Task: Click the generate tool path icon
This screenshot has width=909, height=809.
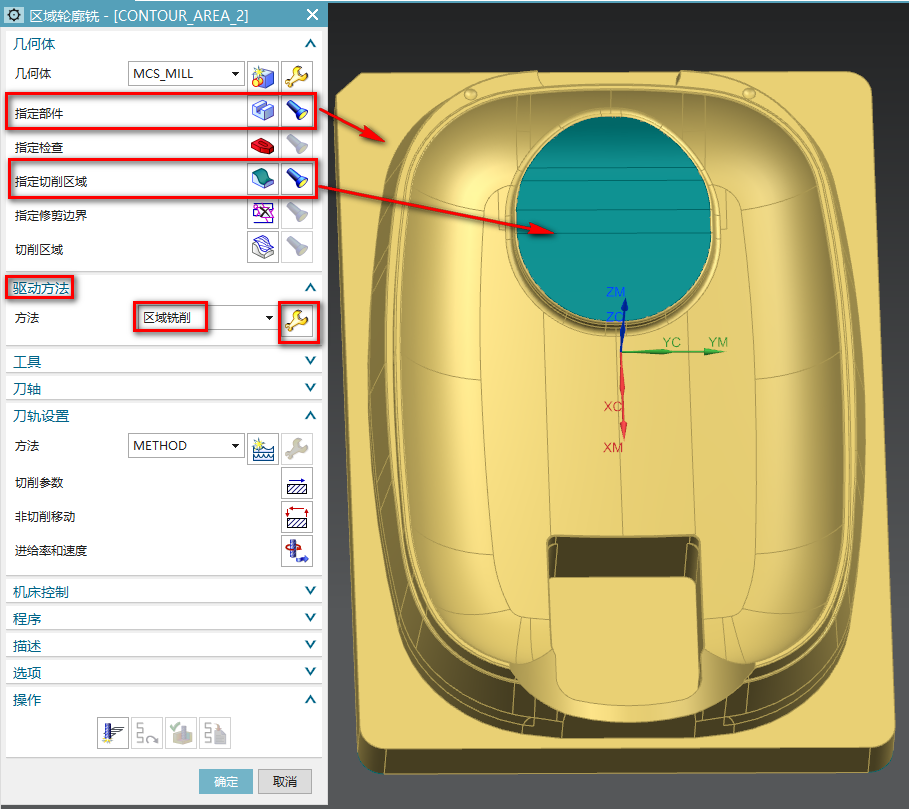Action: point(112,733)
